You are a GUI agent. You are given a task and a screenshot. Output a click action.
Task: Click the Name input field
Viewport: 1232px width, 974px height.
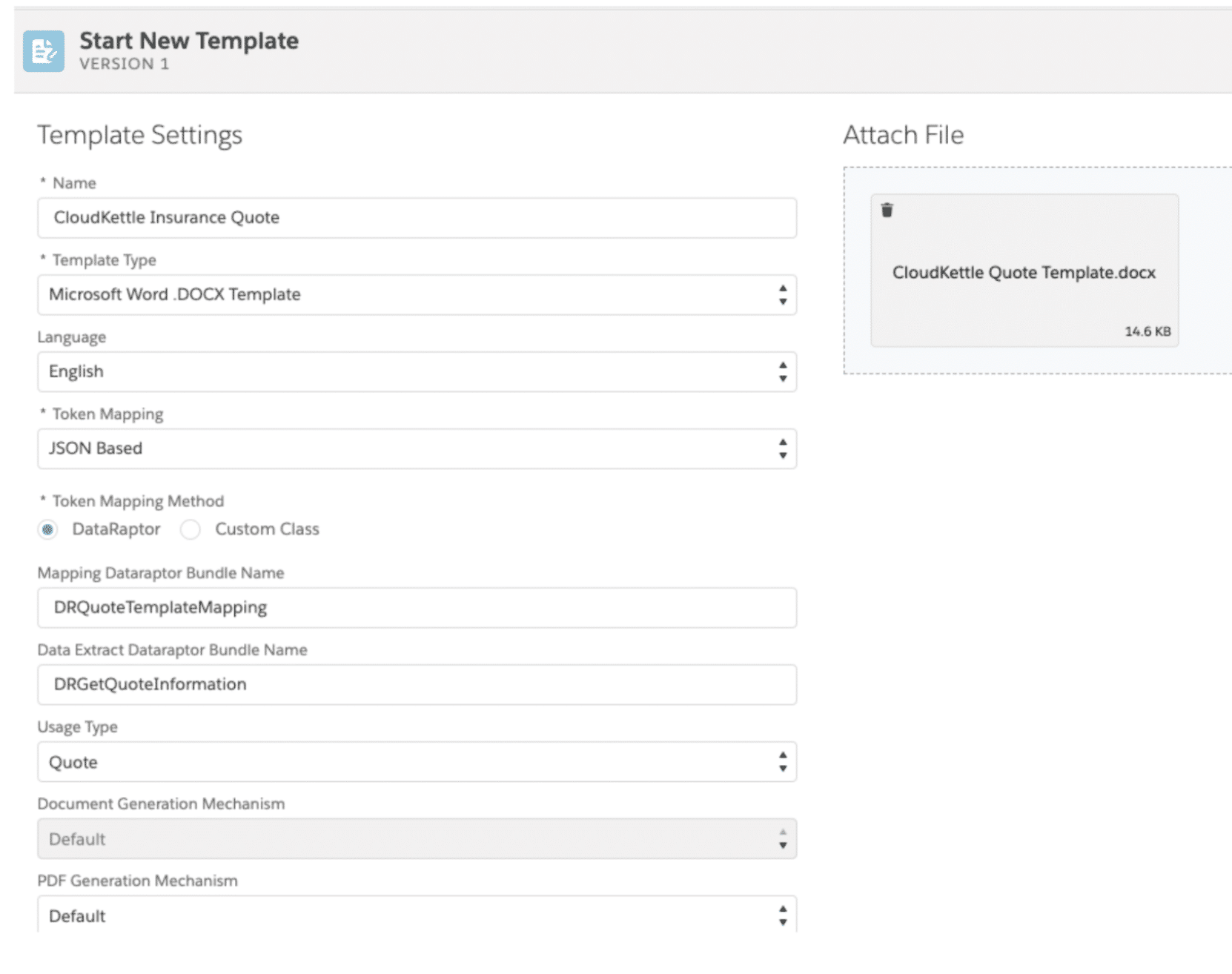(x=417, y=218)
